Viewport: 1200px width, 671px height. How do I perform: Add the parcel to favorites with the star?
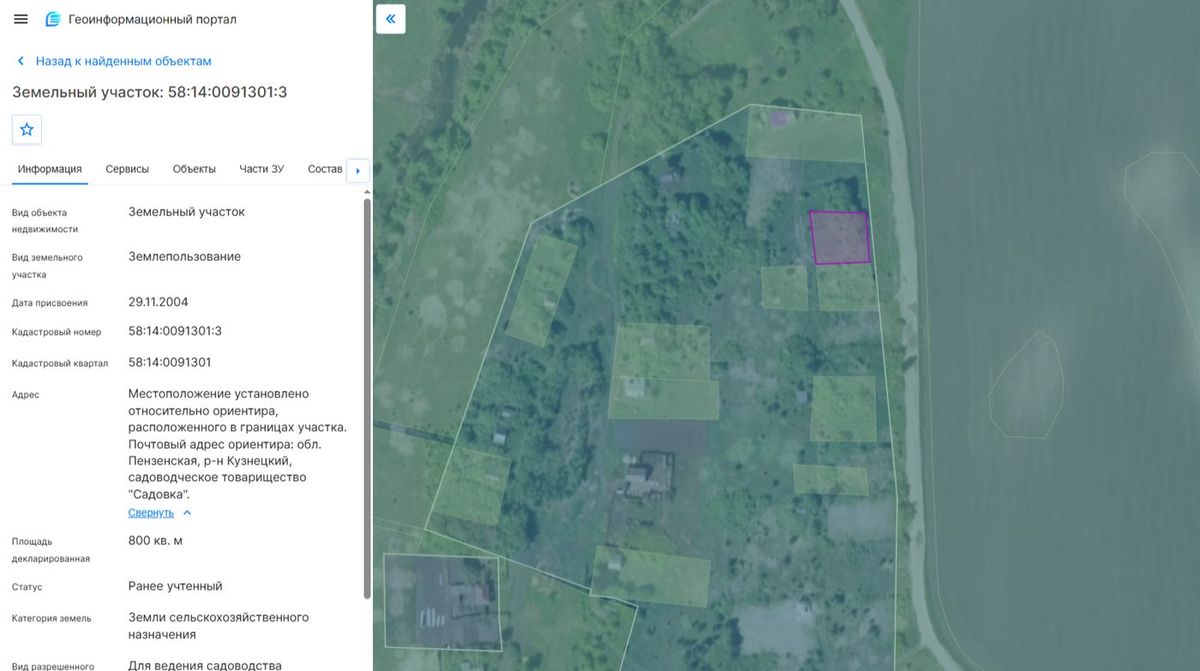click(27, 129)
